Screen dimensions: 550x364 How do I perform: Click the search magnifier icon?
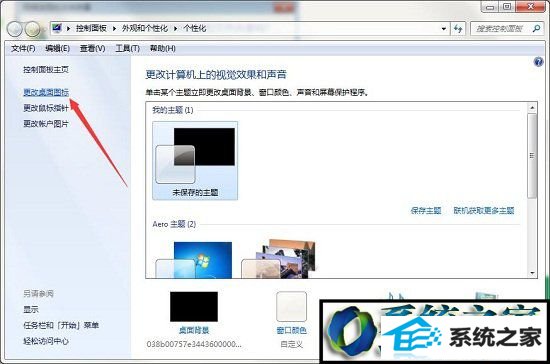pos(536,28)
